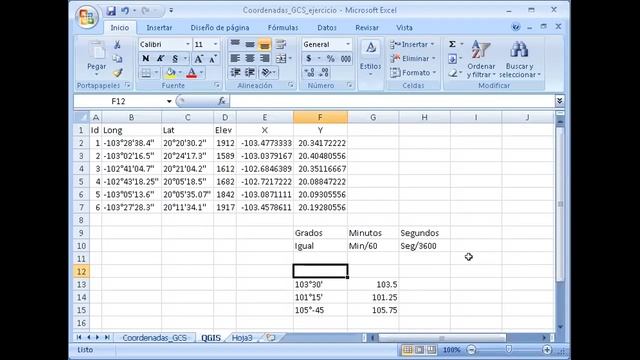
Task: Select sheet tab Coordenadas_GCS
Action: [x=154, y=338]
